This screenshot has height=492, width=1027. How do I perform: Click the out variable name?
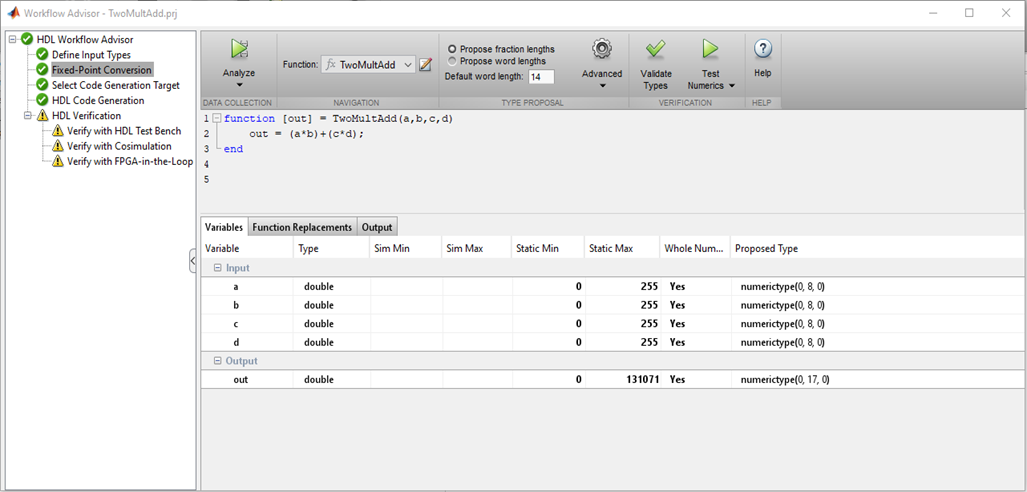(x=240, y=379)
